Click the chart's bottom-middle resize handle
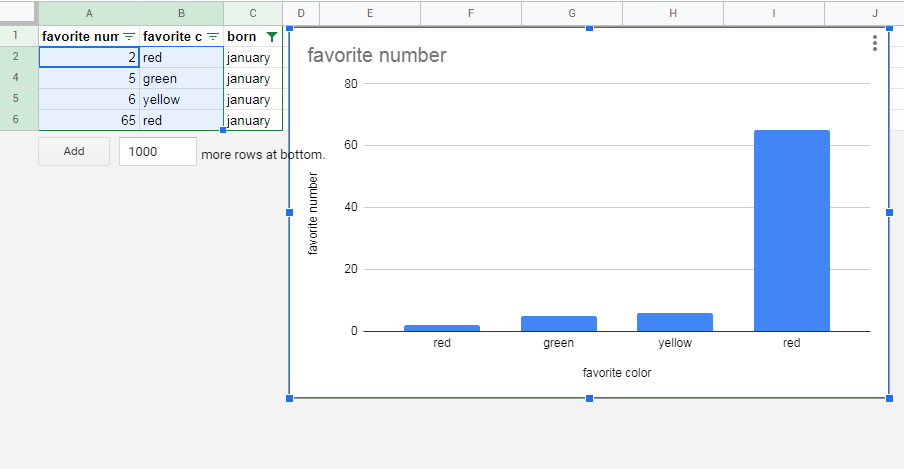Screen dimensions: 904x469 589,399
